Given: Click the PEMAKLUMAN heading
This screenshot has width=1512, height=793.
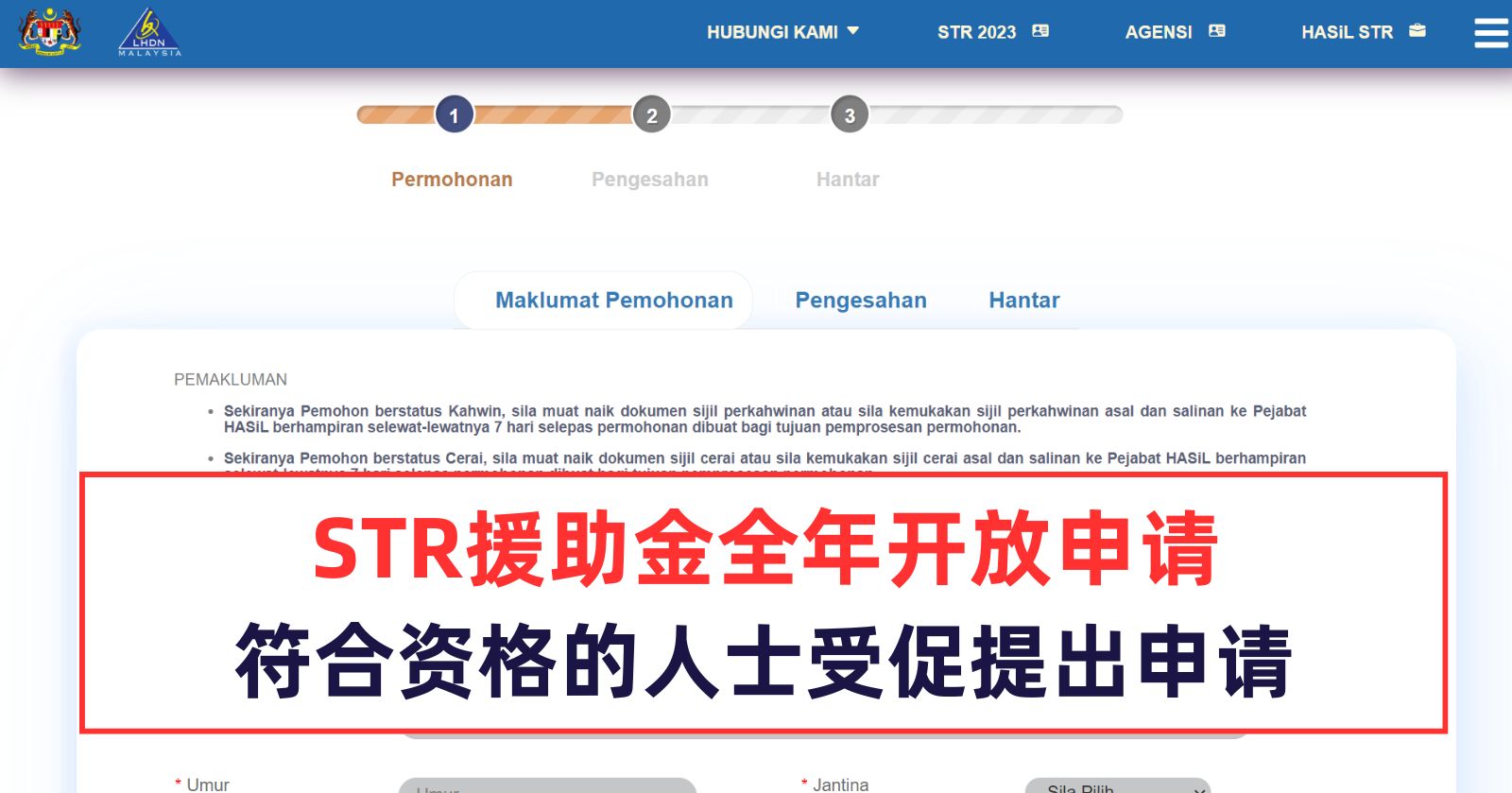Looking at the screenshot, I should pos(231,380).
